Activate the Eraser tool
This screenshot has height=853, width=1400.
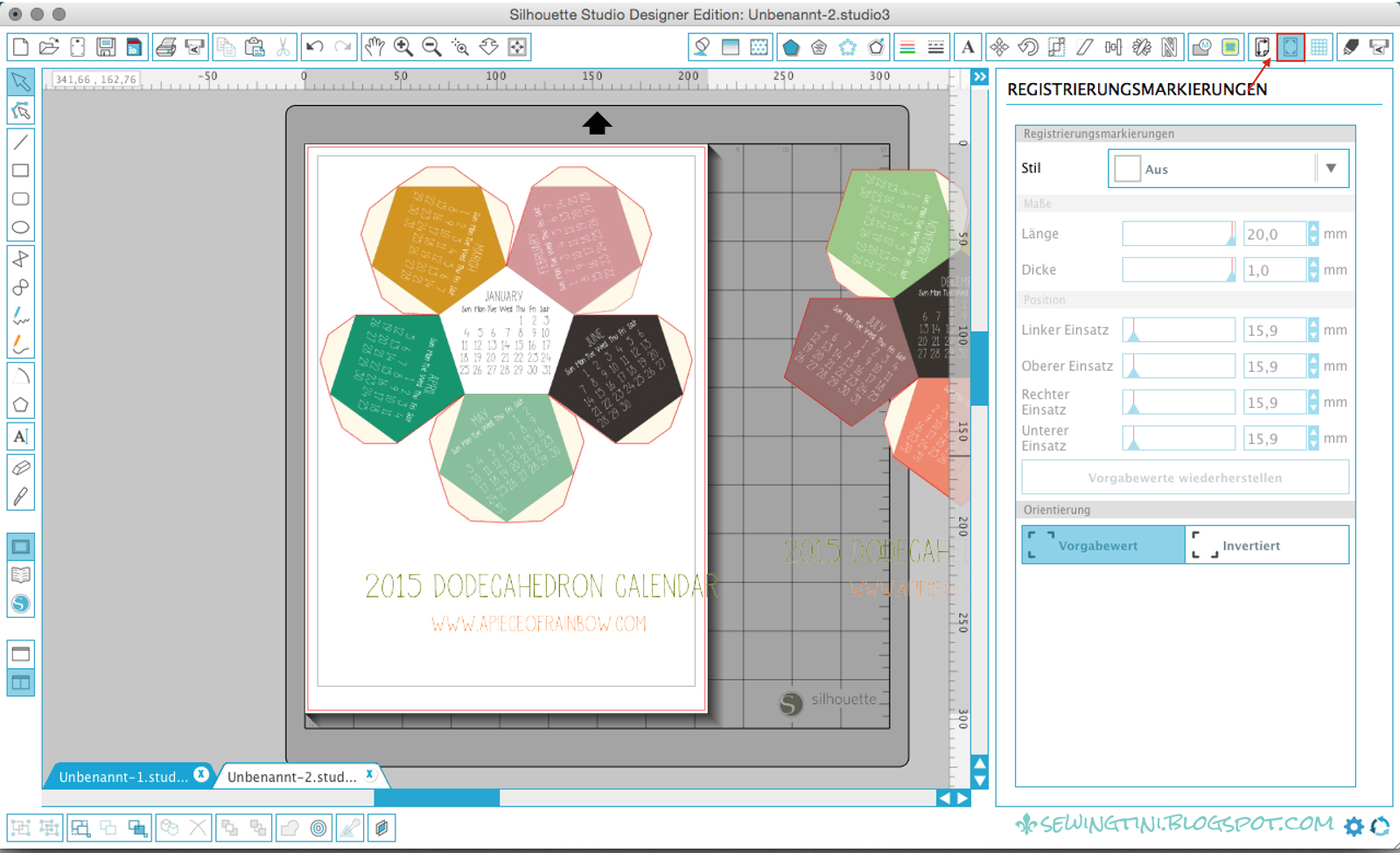pyautogui.click(x=20, y=465)
